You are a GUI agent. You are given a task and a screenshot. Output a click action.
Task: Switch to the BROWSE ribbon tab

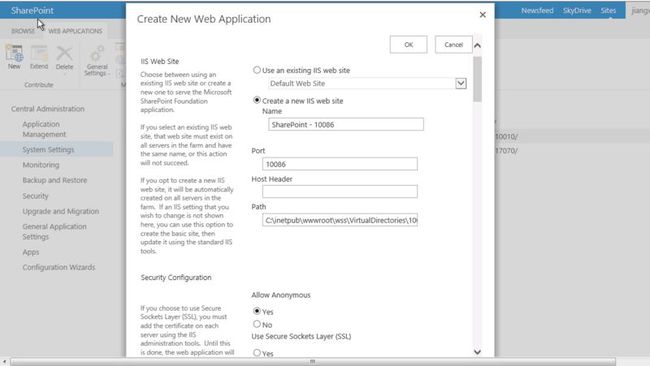pyautogui.click(x=23, y=31)
